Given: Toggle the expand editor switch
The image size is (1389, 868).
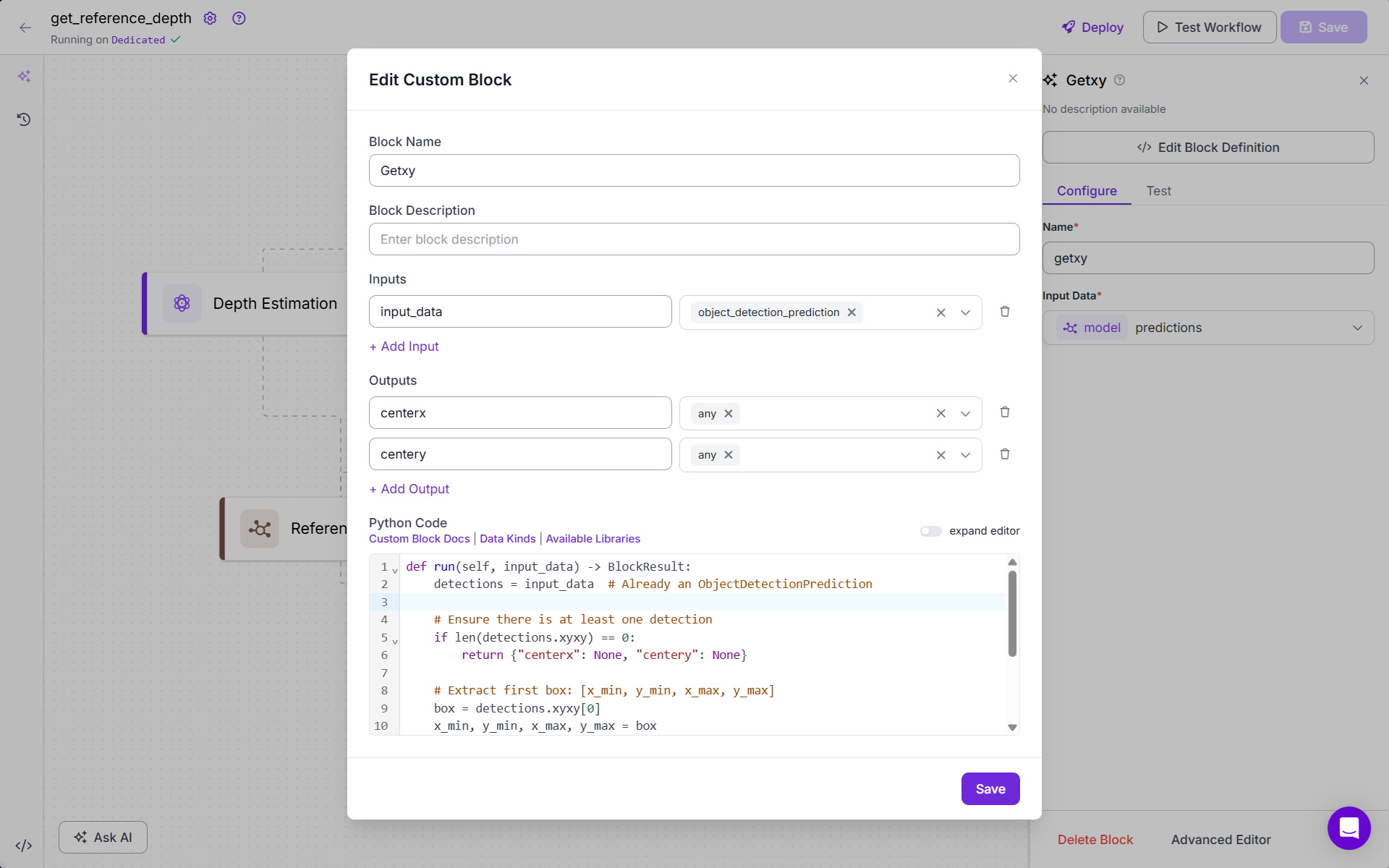Looking at the screenshot, I should (x=930, y=531).
